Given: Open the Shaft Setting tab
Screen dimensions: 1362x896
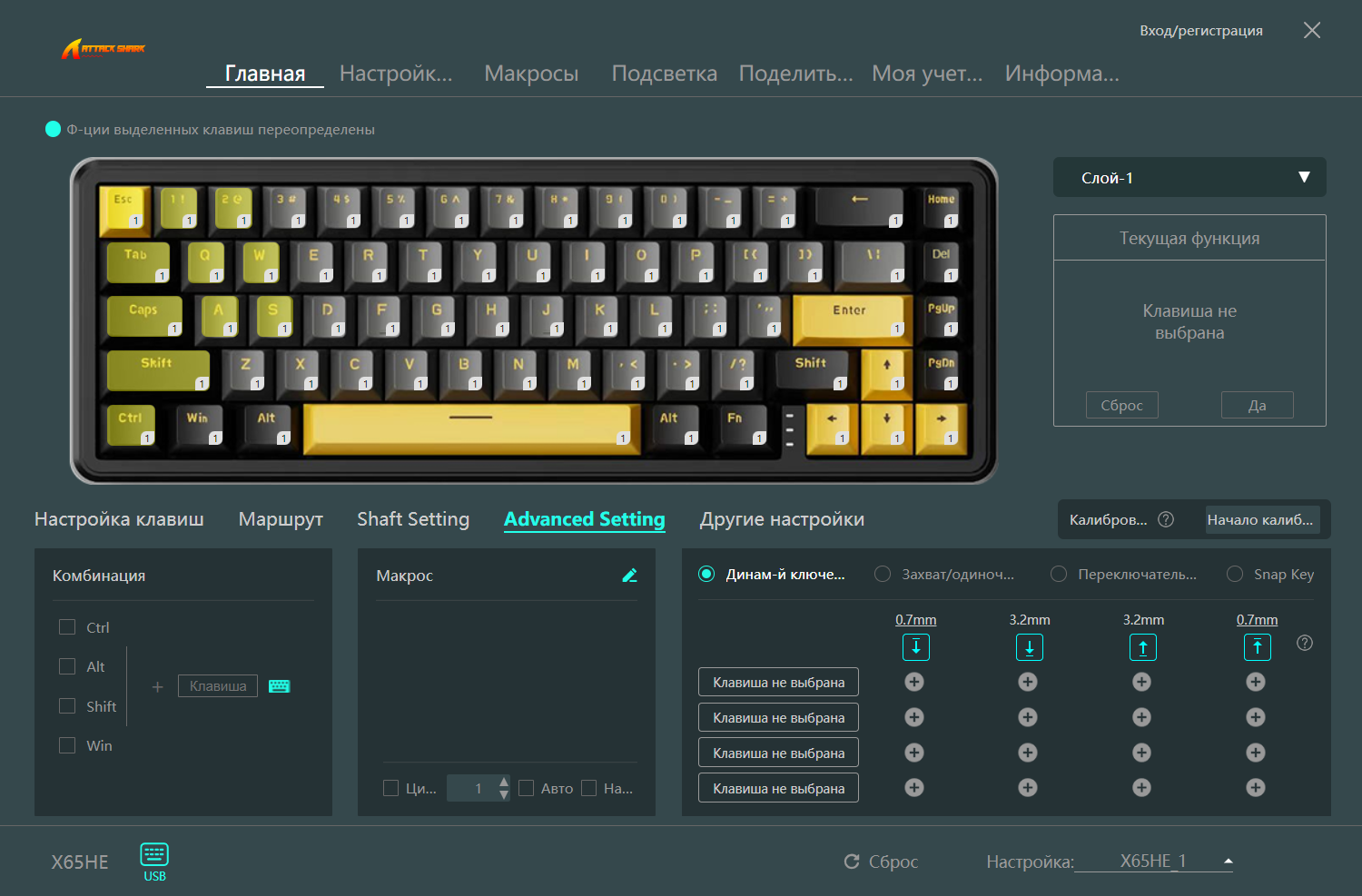Looking at the screenshot, I should click(413, 519).
